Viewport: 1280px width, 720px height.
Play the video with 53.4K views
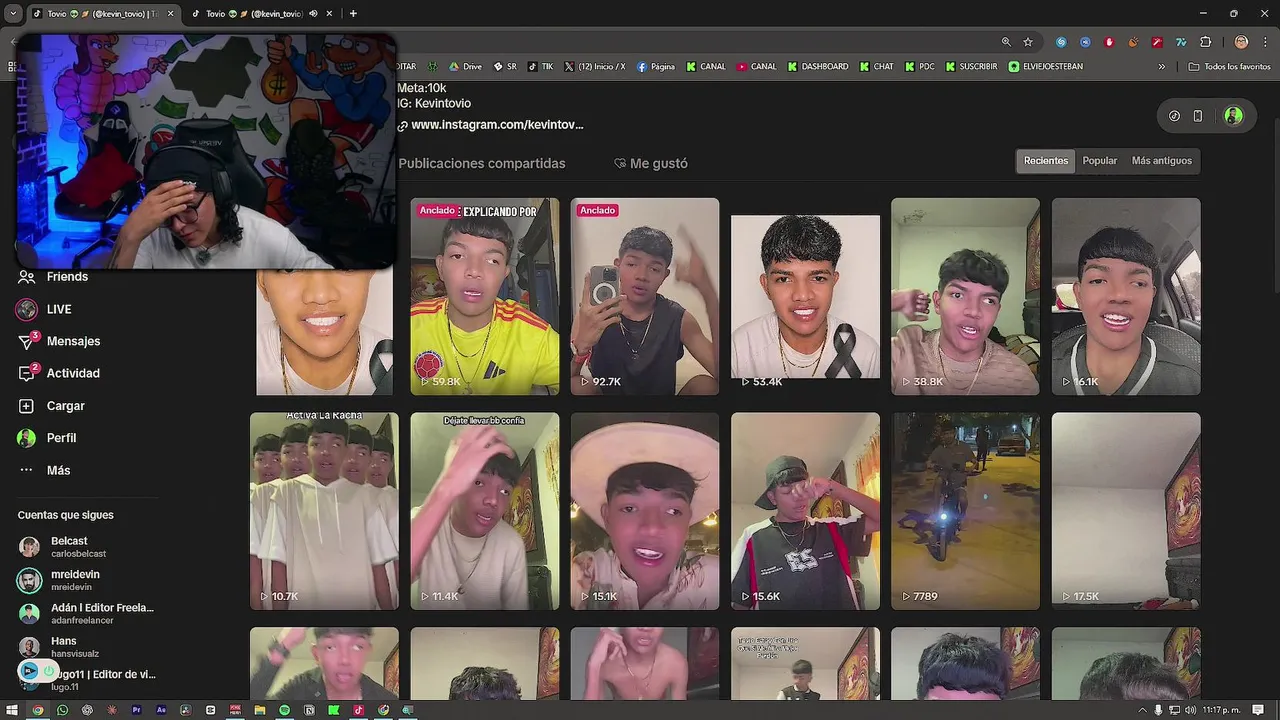805,296
